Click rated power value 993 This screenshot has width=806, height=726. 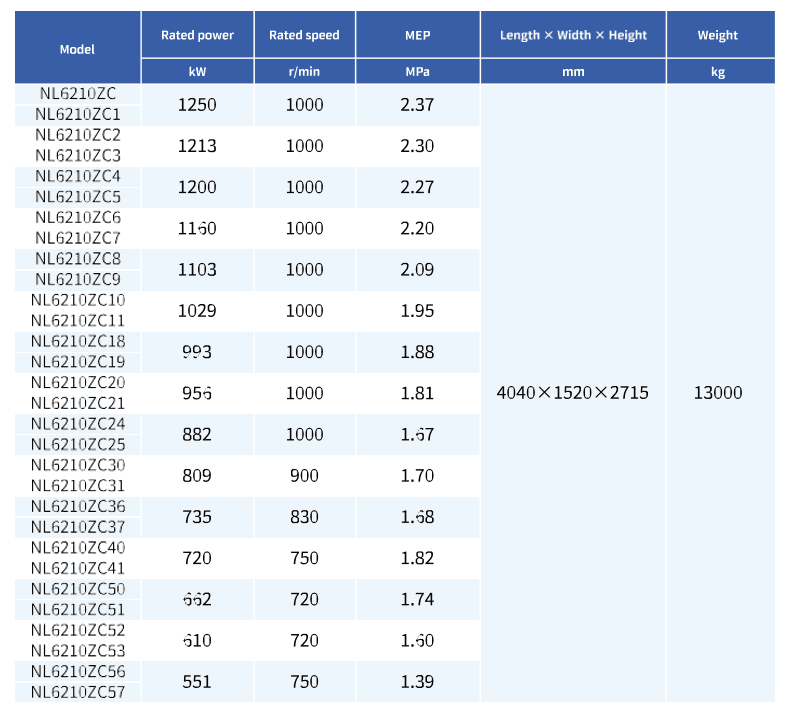pyautogui.click(x=197, y=352)
